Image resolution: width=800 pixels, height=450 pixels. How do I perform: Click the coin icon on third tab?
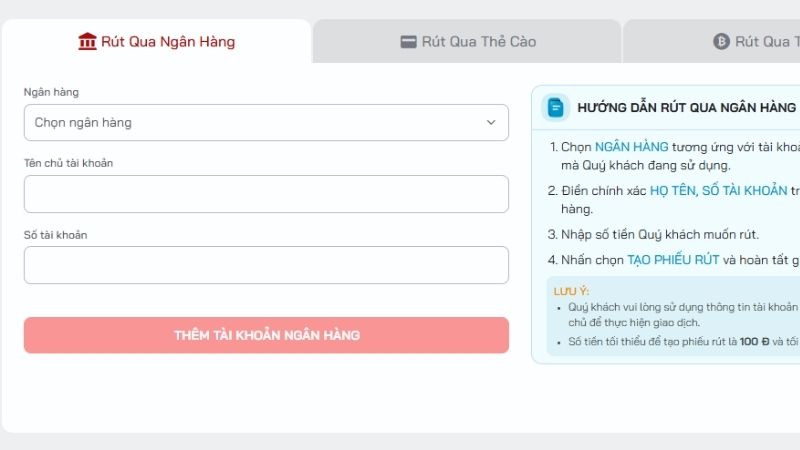click(x=721, y=41)
